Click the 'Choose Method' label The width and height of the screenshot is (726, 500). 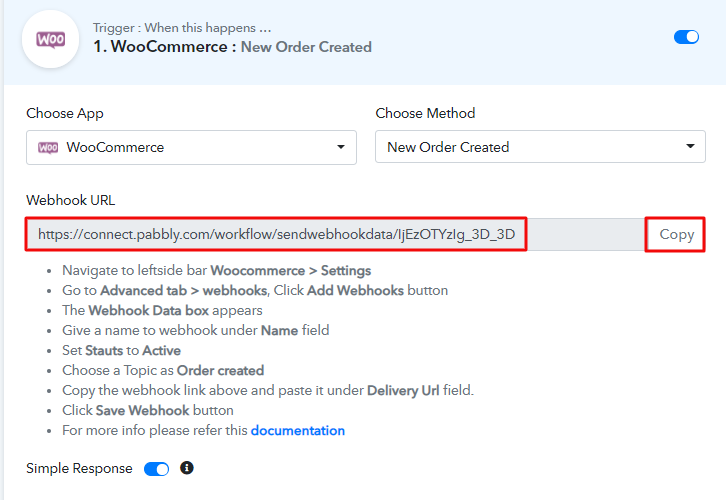click(x=425, y=113)
